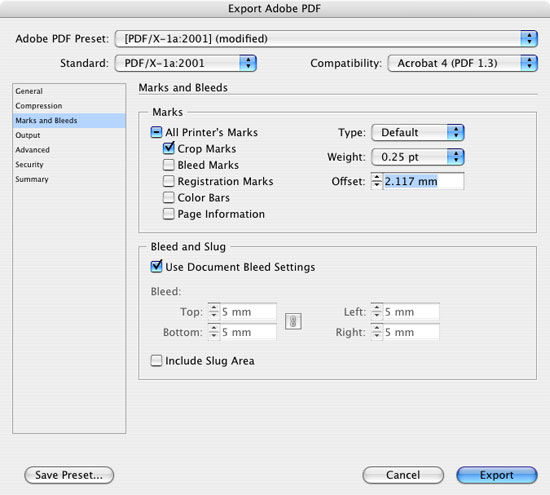Click the Top bleed field
The width and height of the screenshot is (550, 495).
[x=248, y=312]
